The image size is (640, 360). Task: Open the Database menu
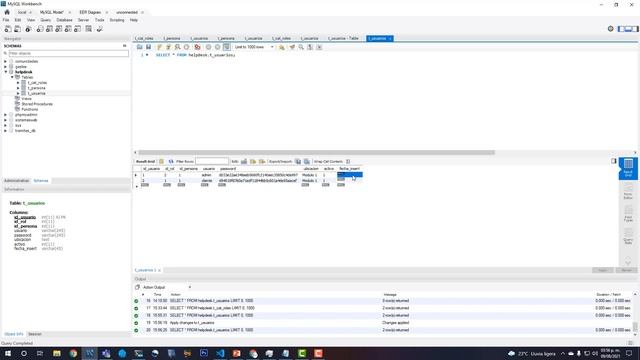pos(64,20)
